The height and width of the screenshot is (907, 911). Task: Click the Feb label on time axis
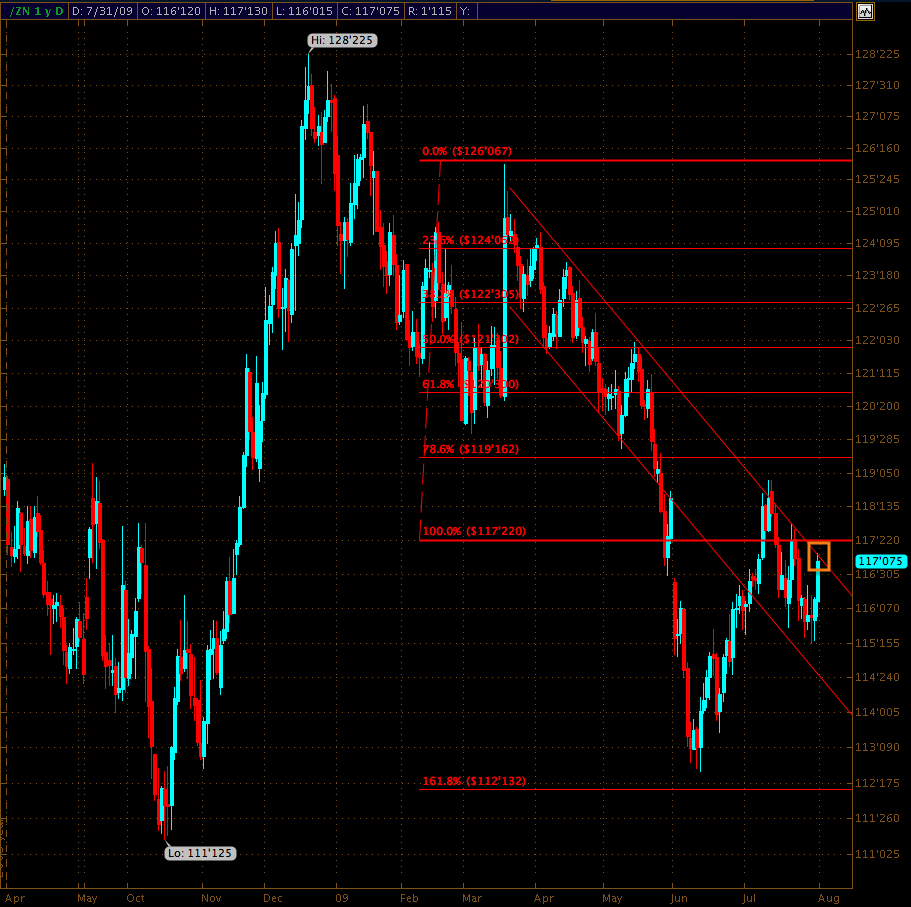pos(409,898)
